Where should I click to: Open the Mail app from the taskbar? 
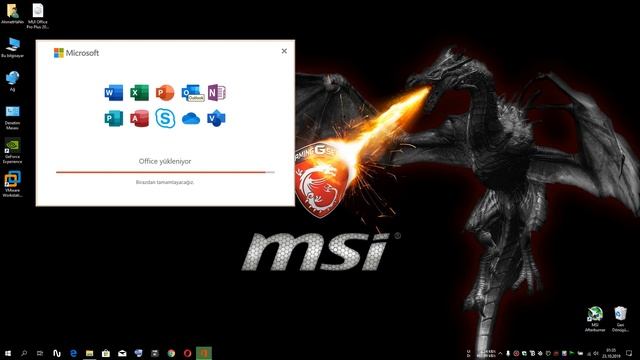pyautogui.click(x=122, y=353)
